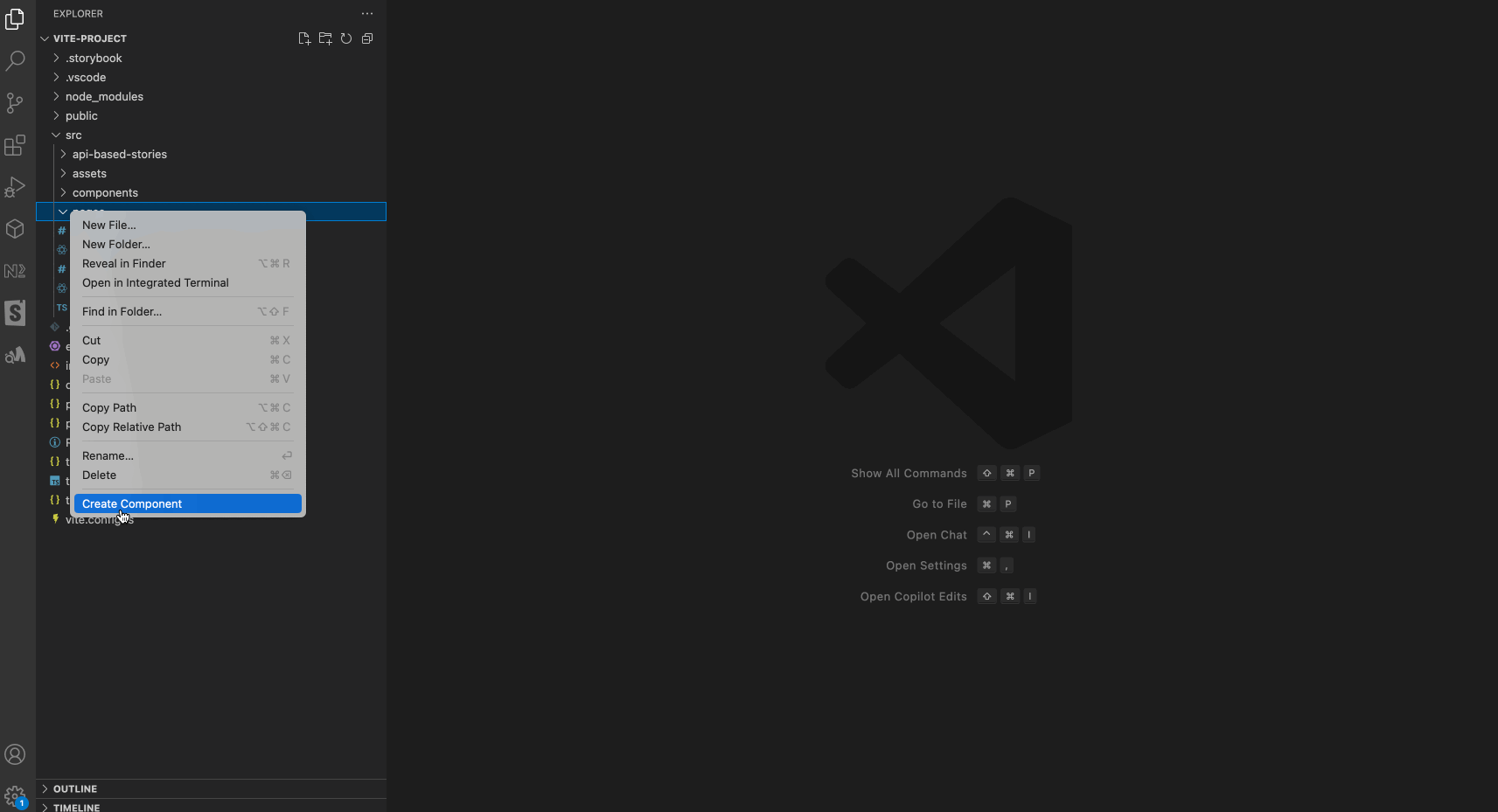Open Explorer views and more actions ellipsis
Image resolution: width=1498 pixels, height=812 pixels.
pos(367,14)
